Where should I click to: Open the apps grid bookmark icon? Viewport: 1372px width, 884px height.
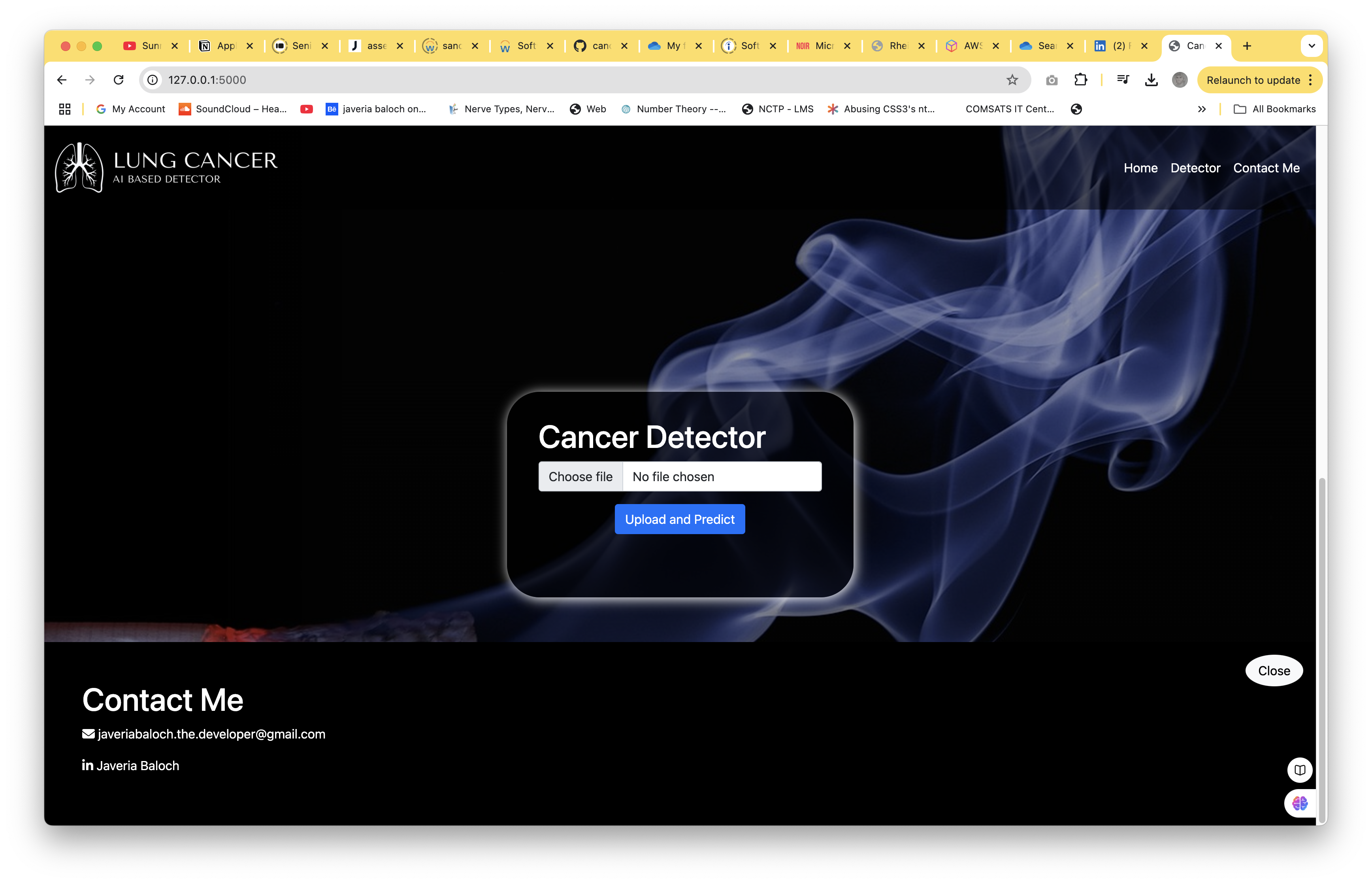(65, 109)
